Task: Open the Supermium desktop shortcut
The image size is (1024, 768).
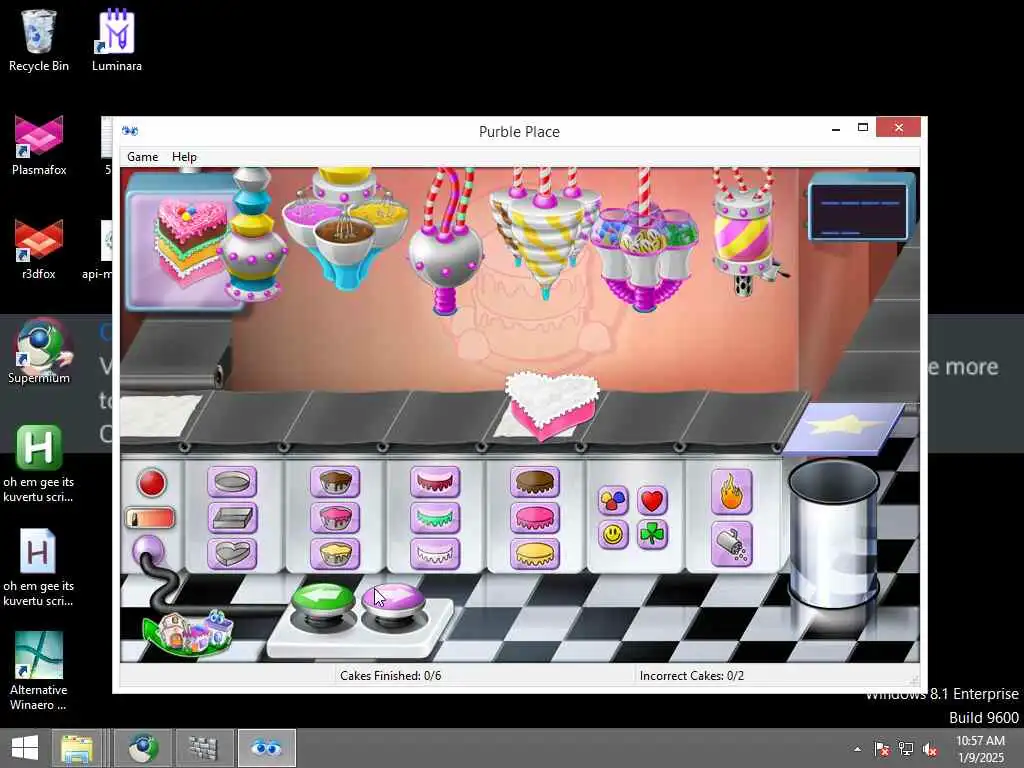Action: (x=39, y=353)
